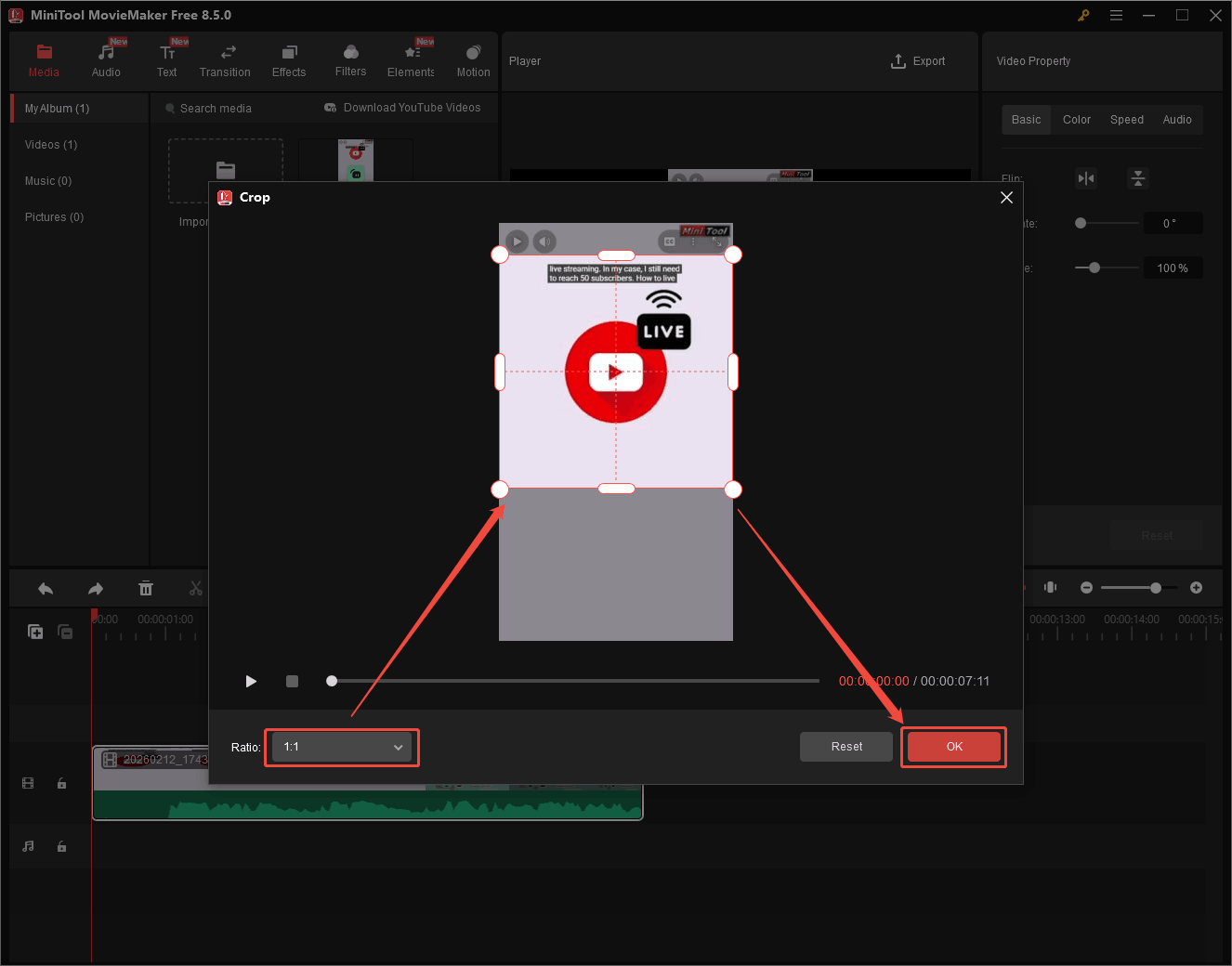Switch to the Speed tab in Video Property
Image resolution: width=1232 pixels, height=966 pixels.
point(1126,119)
